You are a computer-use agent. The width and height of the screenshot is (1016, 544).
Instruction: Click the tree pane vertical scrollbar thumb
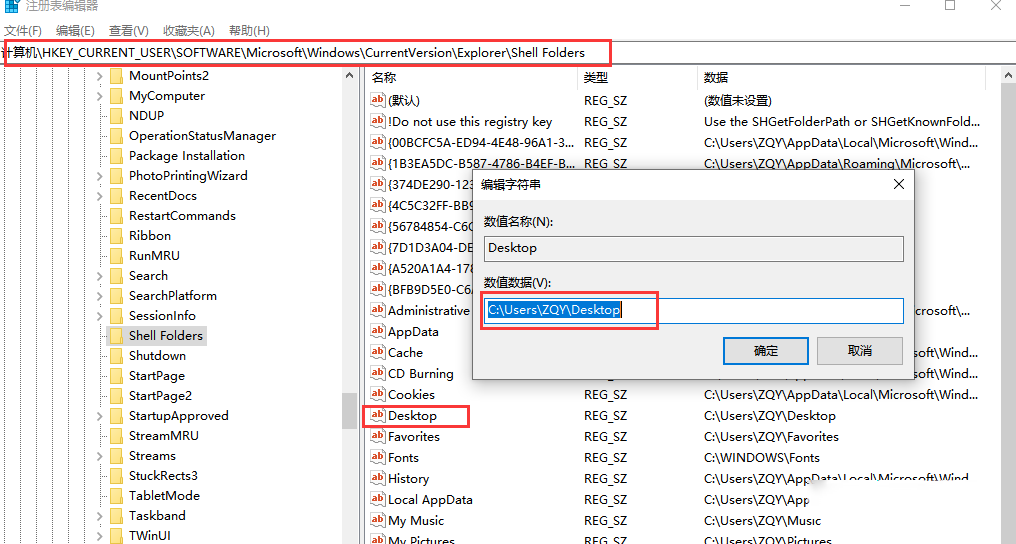pos(350,411)
